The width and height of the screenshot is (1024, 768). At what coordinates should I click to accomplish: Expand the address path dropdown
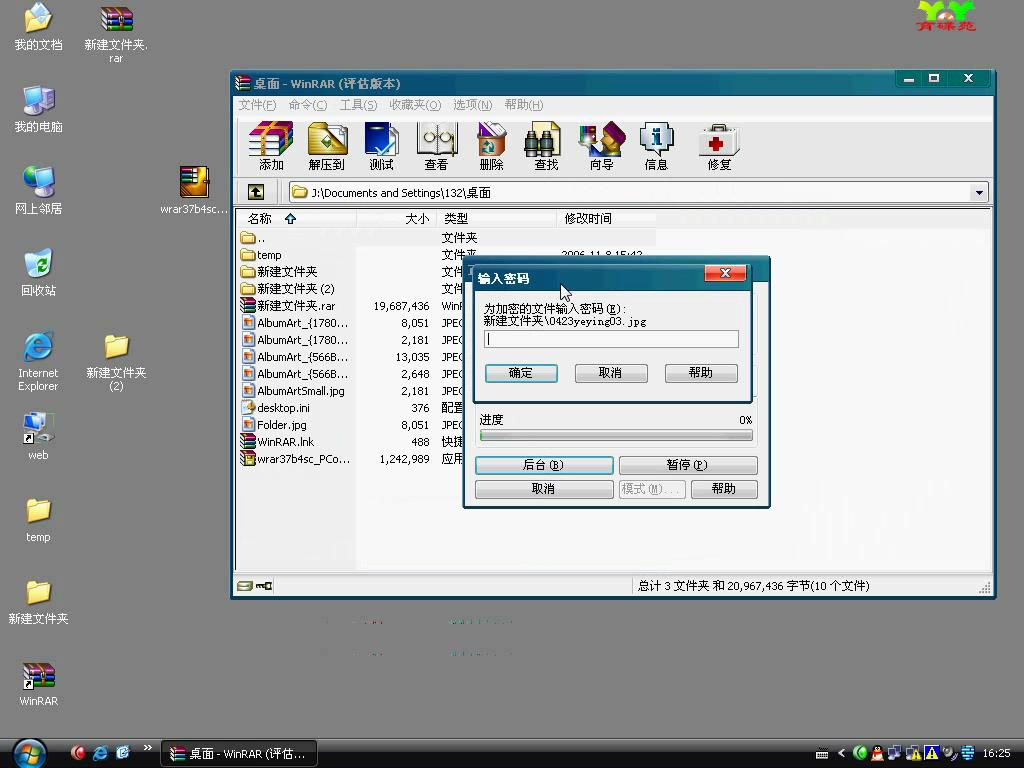coord(978,193)
